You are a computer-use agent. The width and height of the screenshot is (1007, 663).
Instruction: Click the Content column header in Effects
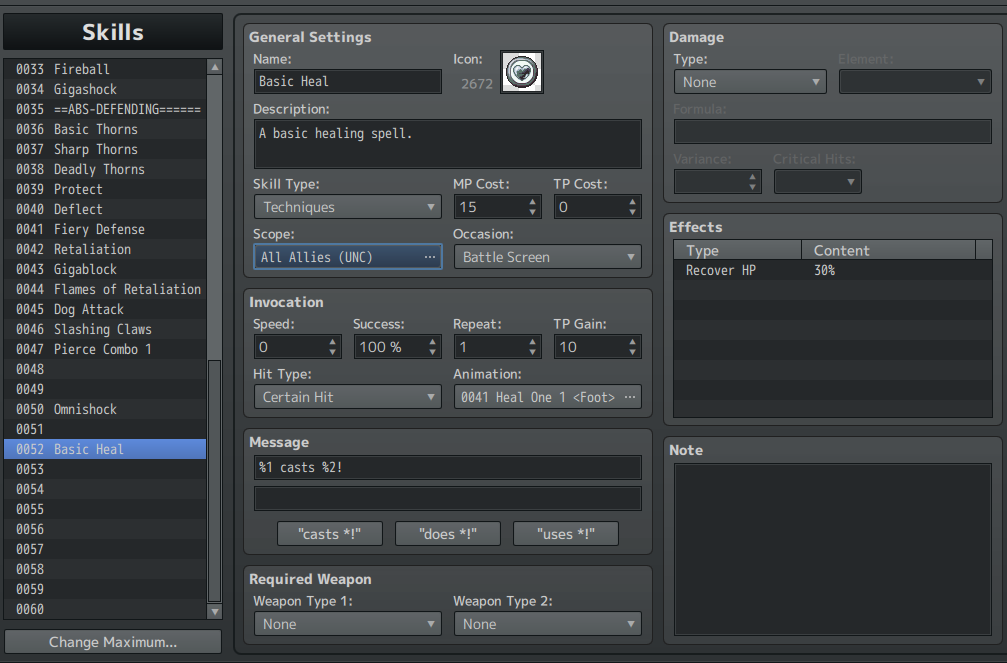click(888, 250)
